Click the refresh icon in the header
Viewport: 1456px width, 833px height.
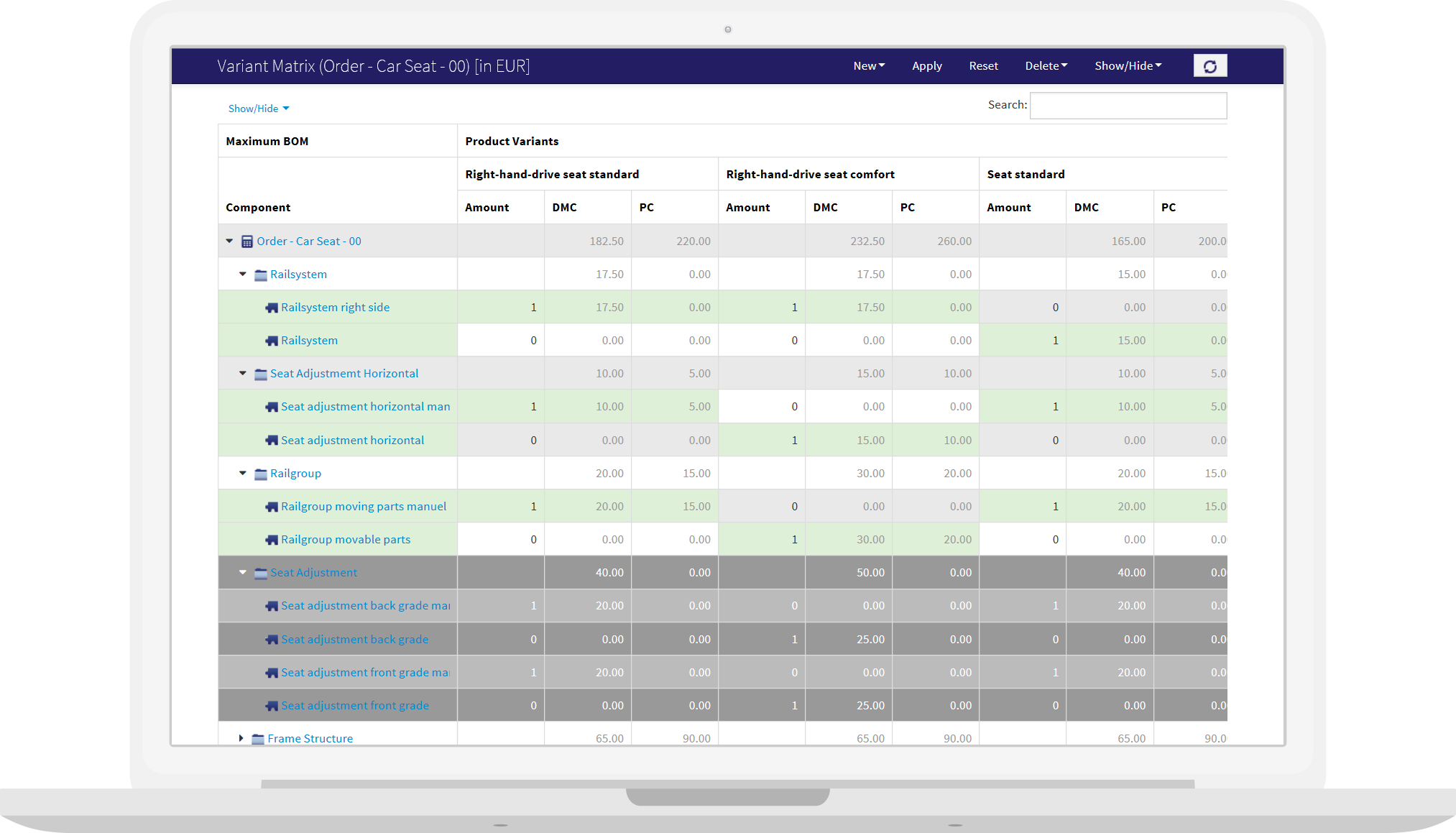point(1210,65)
